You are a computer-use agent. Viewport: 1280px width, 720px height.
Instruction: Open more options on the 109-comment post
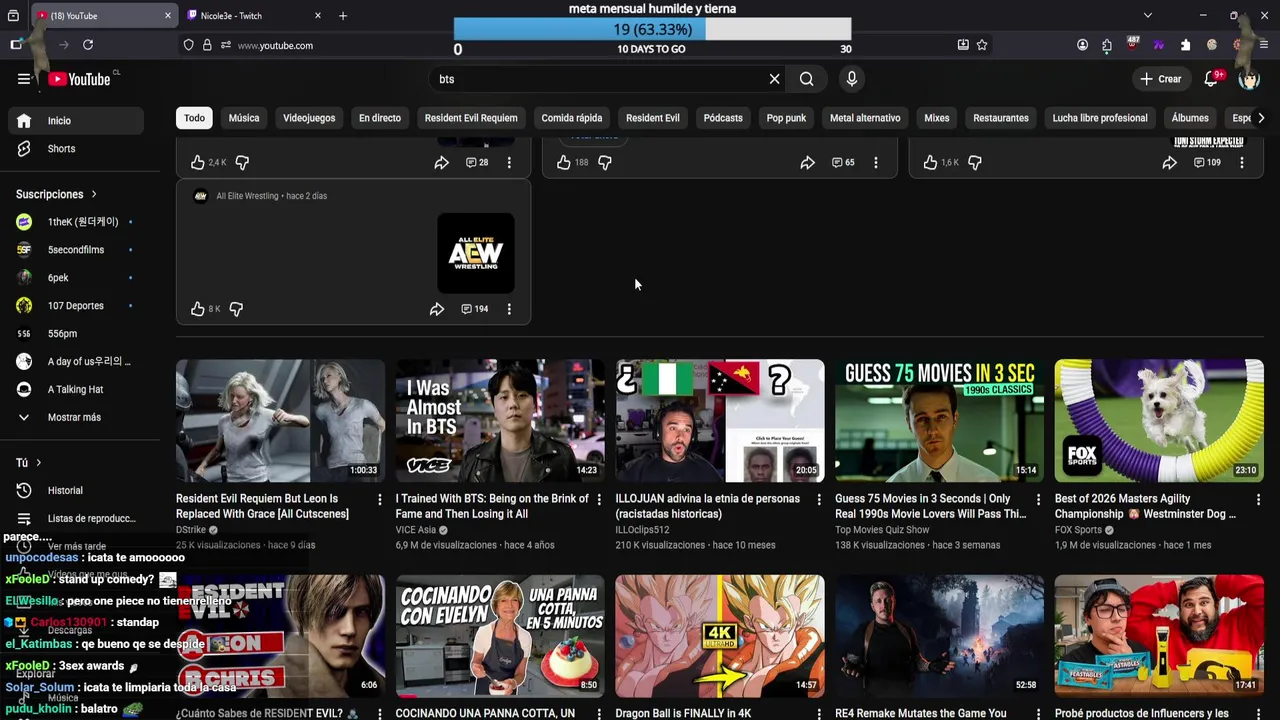pyautogui.click(x=1242, y=162)
